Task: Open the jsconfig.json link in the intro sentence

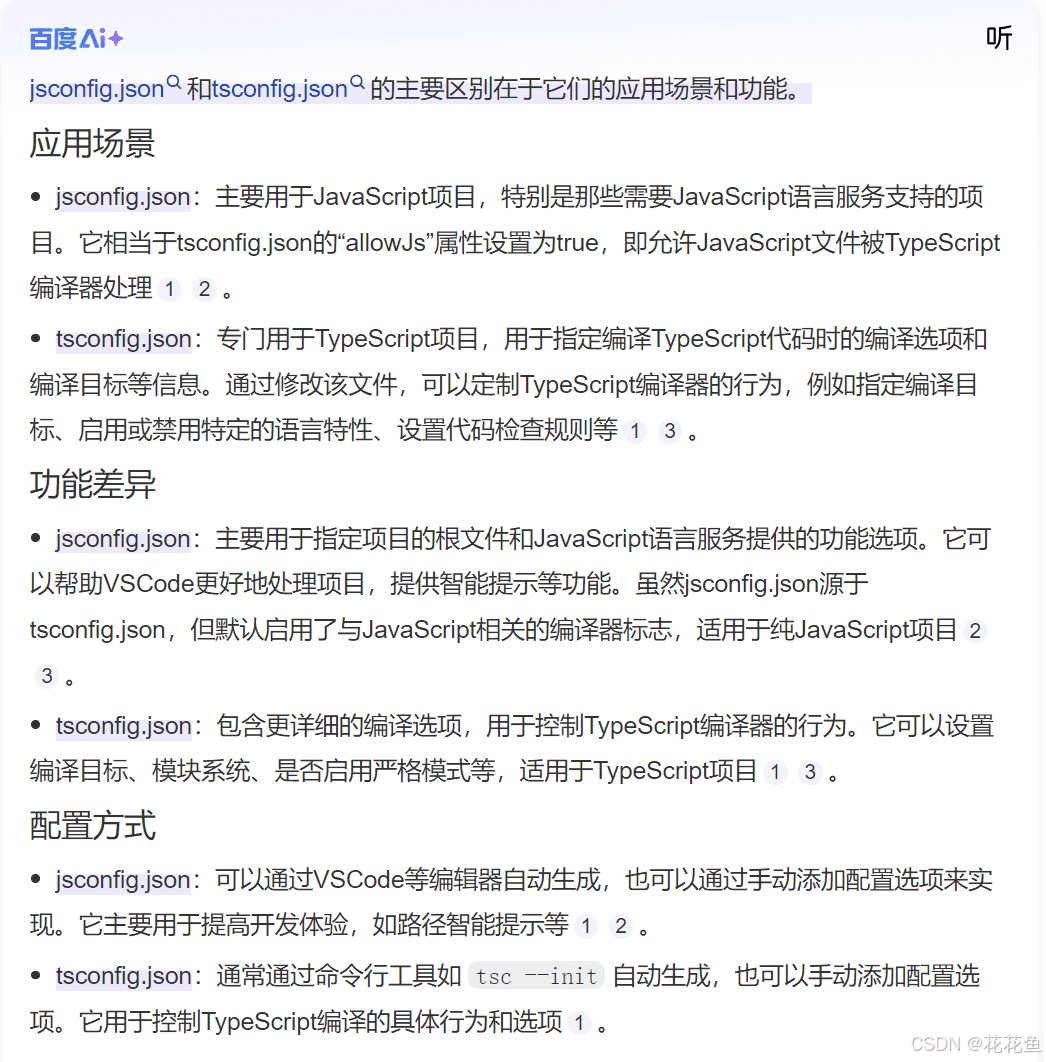Action: click(97, 89)
